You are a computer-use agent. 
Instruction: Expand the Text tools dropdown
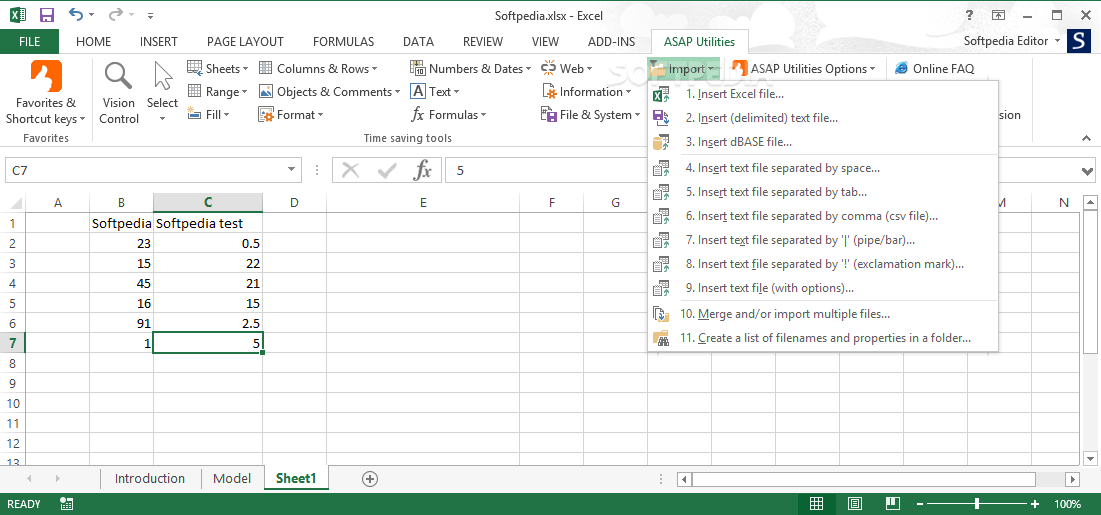pos(435,91)
